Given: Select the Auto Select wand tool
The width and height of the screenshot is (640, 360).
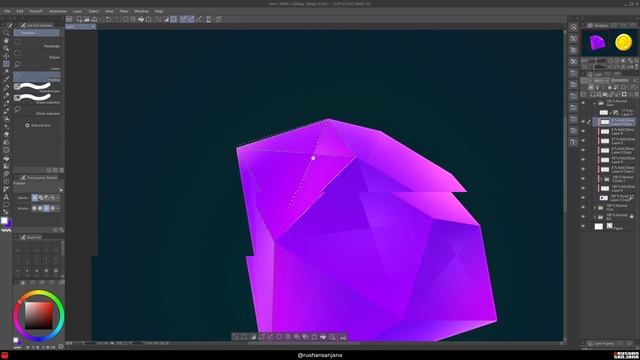Looking at the screenshot, I should tap(6, 72).
